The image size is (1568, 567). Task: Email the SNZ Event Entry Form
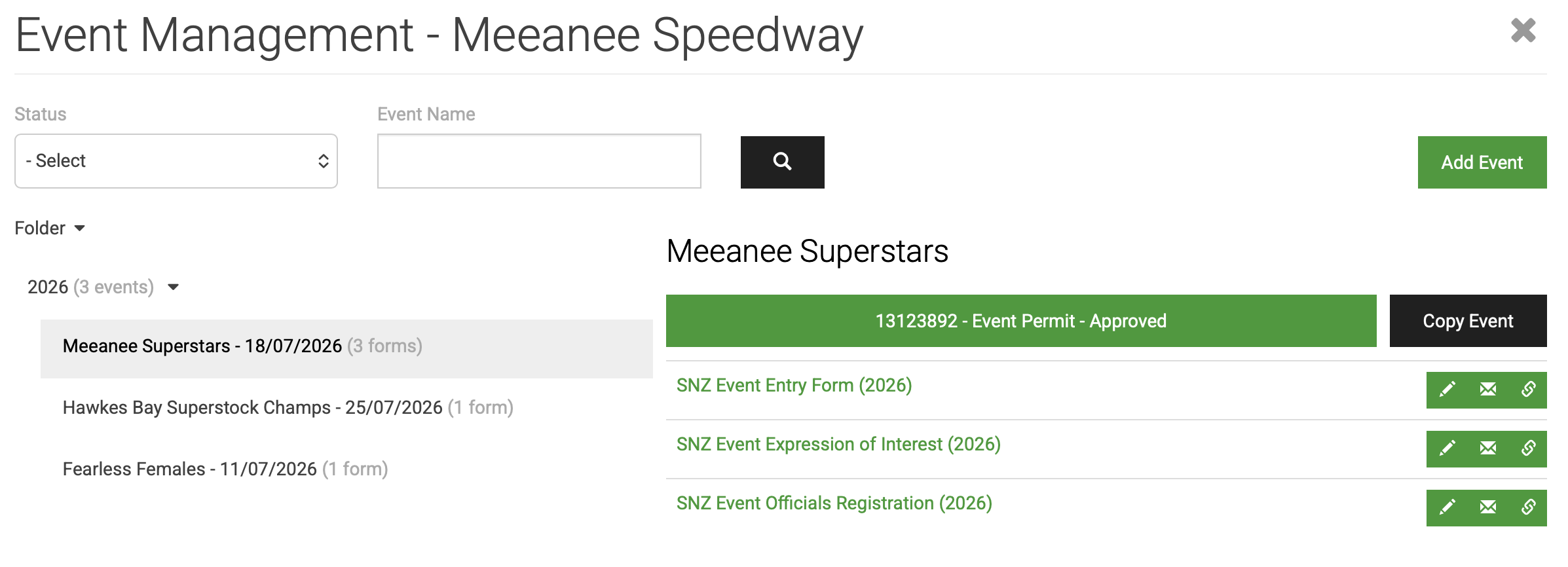click(1487, 390)
